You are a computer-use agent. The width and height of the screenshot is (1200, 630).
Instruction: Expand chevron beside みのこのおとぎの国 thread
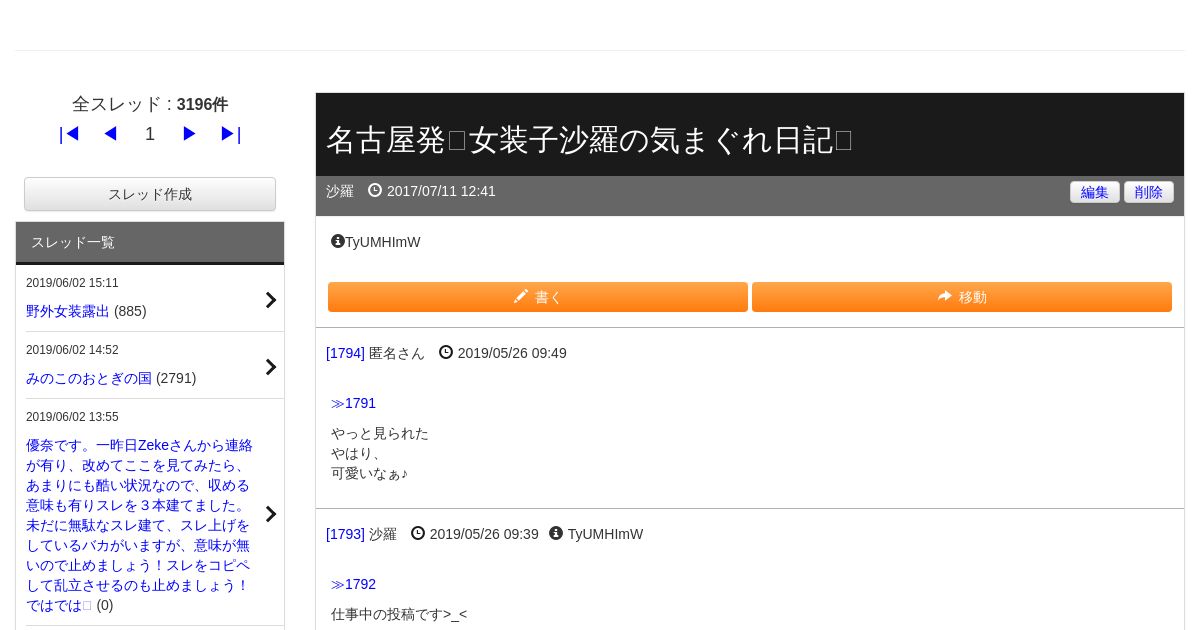pos(270,367)
